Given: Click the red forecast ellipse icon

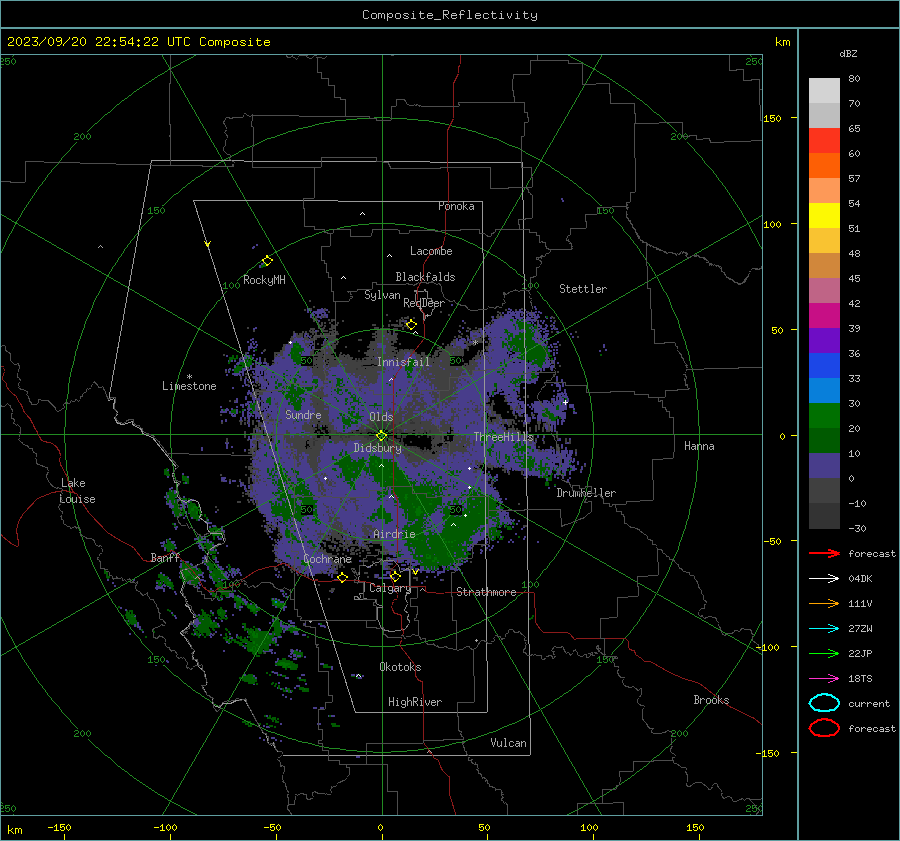Looking at the screenshot, I should pos(824,727).
